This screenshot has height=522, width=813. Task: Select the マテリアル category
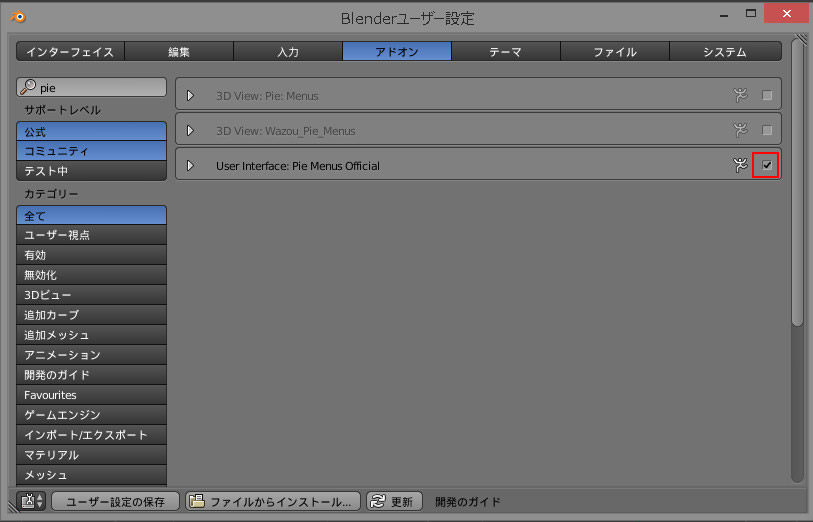tap(91, 455)
